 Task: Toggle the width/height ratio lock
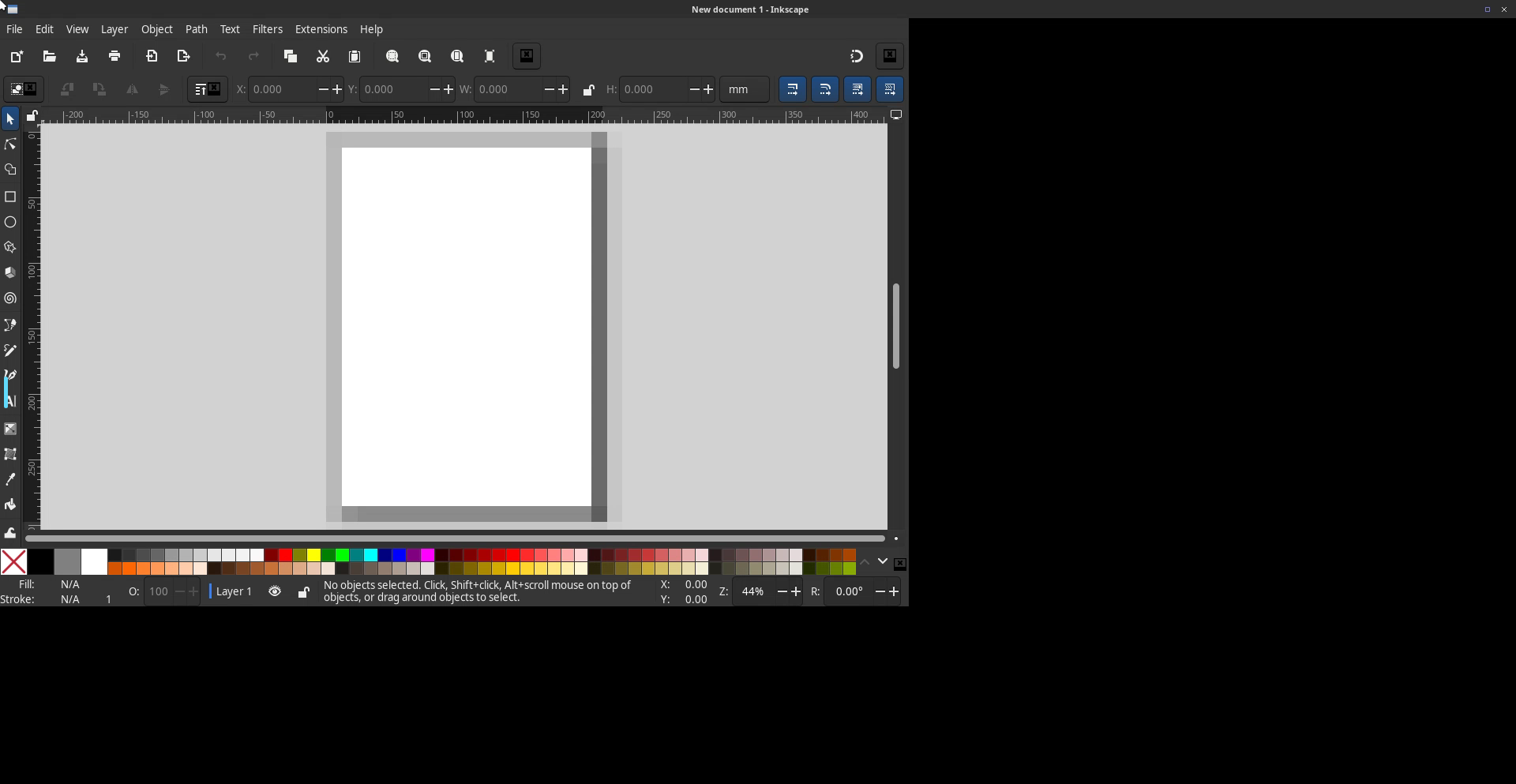coord(588,90)
